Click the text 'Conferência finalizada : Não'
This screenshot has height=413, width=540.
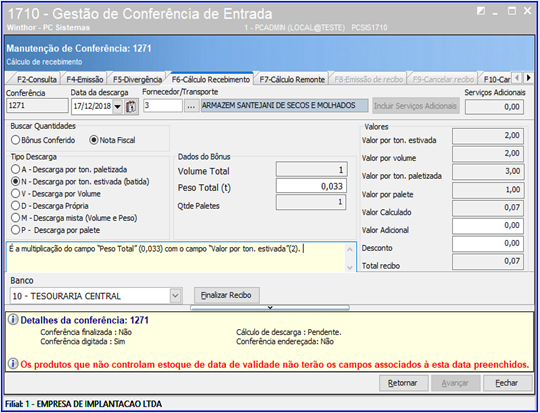coord(86,332)
